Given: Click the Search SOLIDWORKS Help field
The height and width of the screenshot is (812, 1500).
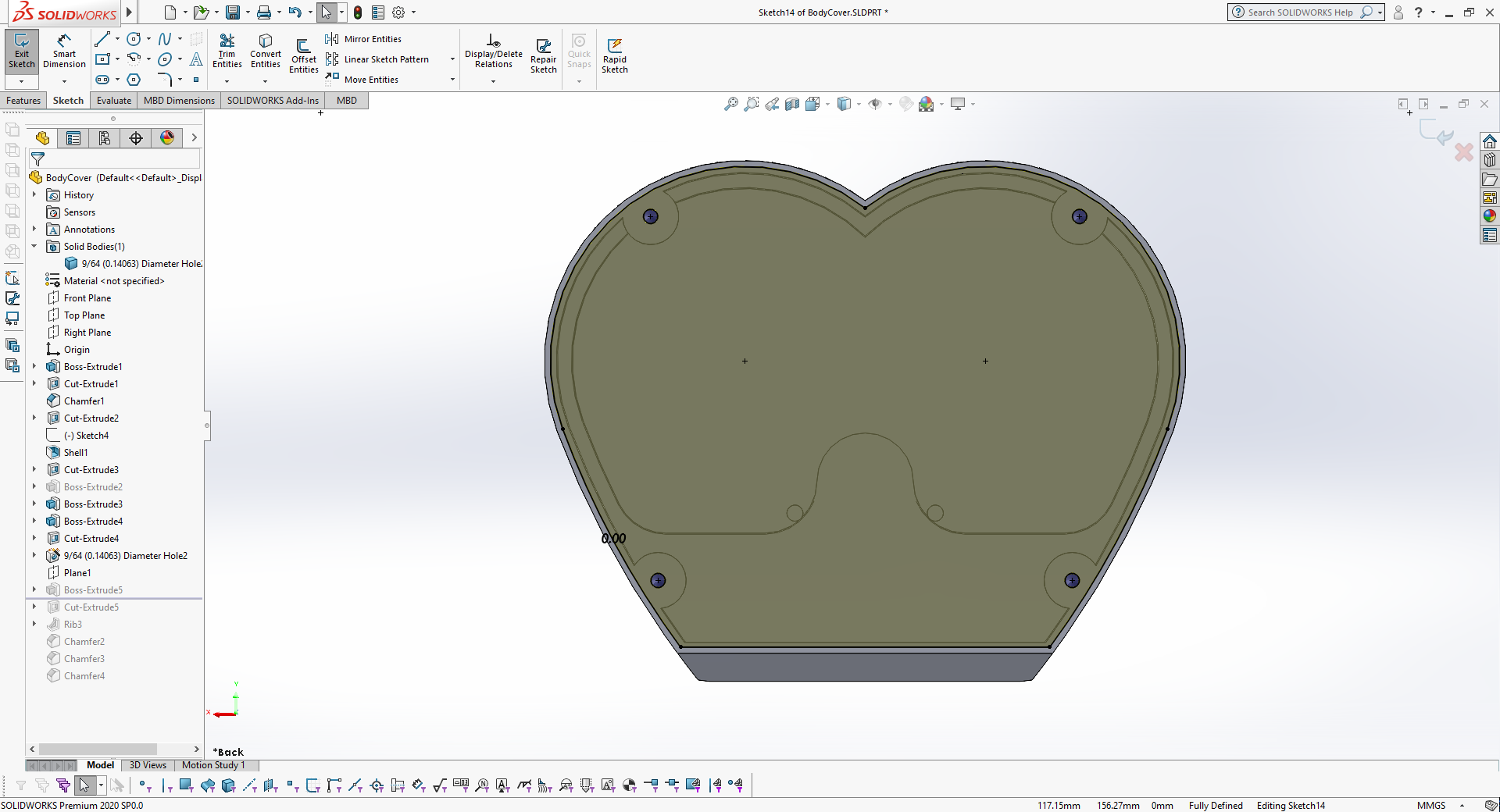Looking at the screenshot, I should (x=1300, y=12).
